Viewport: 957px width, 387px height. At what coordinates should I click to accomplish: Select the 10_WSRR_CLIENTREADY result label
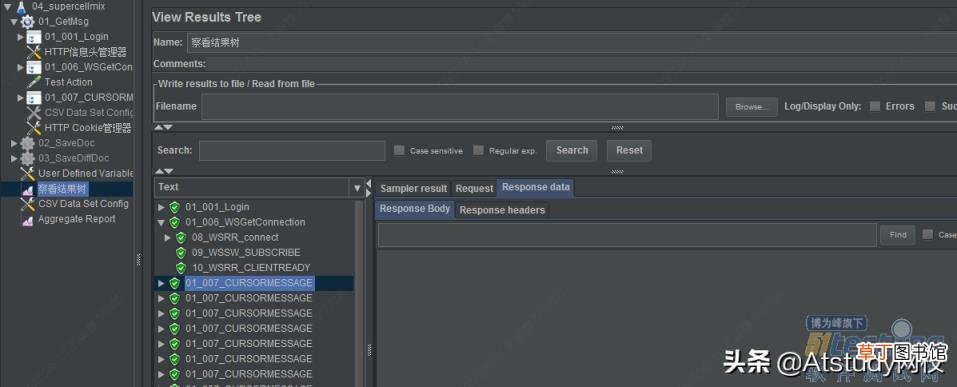(x=251, y=267)
